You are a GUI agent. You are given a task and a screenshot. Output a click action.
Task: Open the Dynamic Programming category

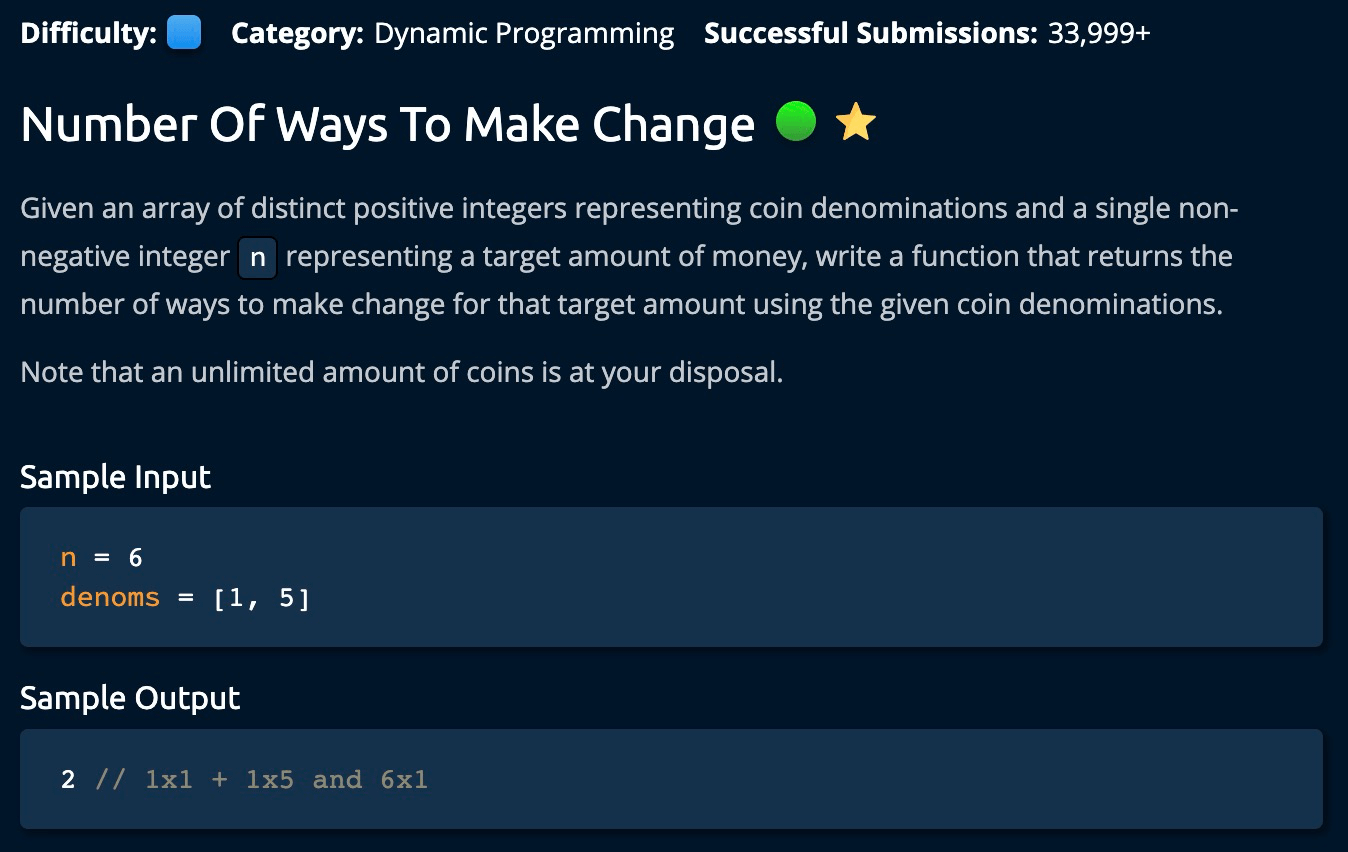tap(524, 34)
